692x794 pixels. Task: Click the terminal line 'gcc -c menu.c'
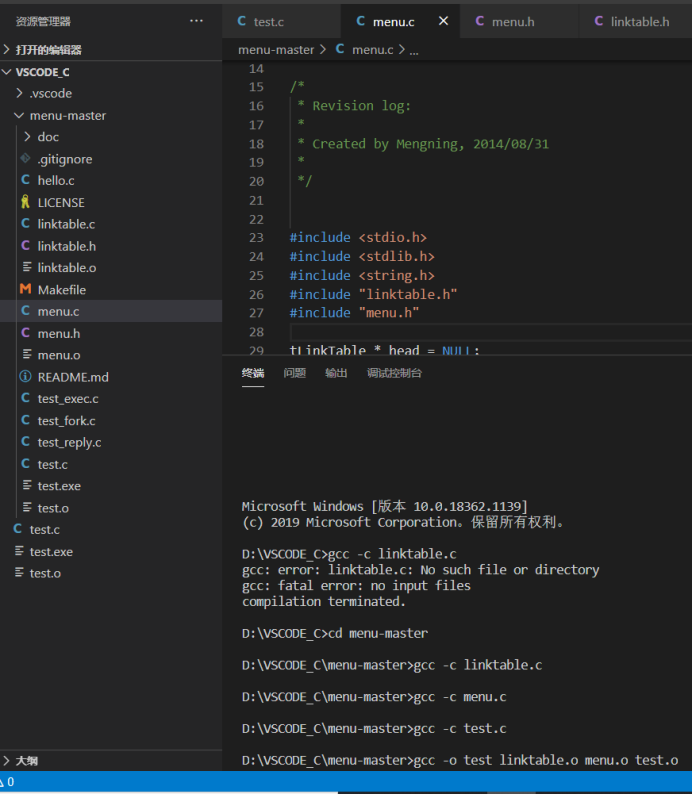click(x=374, y=697)
